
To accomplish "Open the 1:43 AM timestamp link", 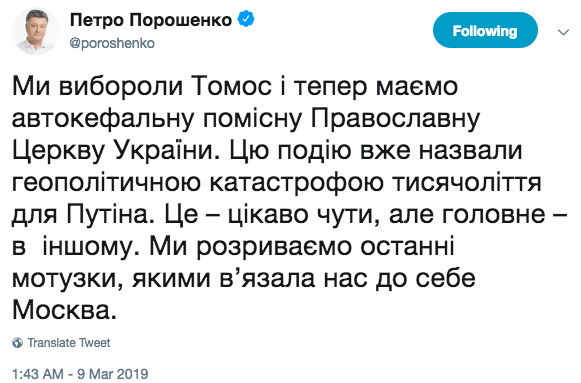I will pos(37,374).
